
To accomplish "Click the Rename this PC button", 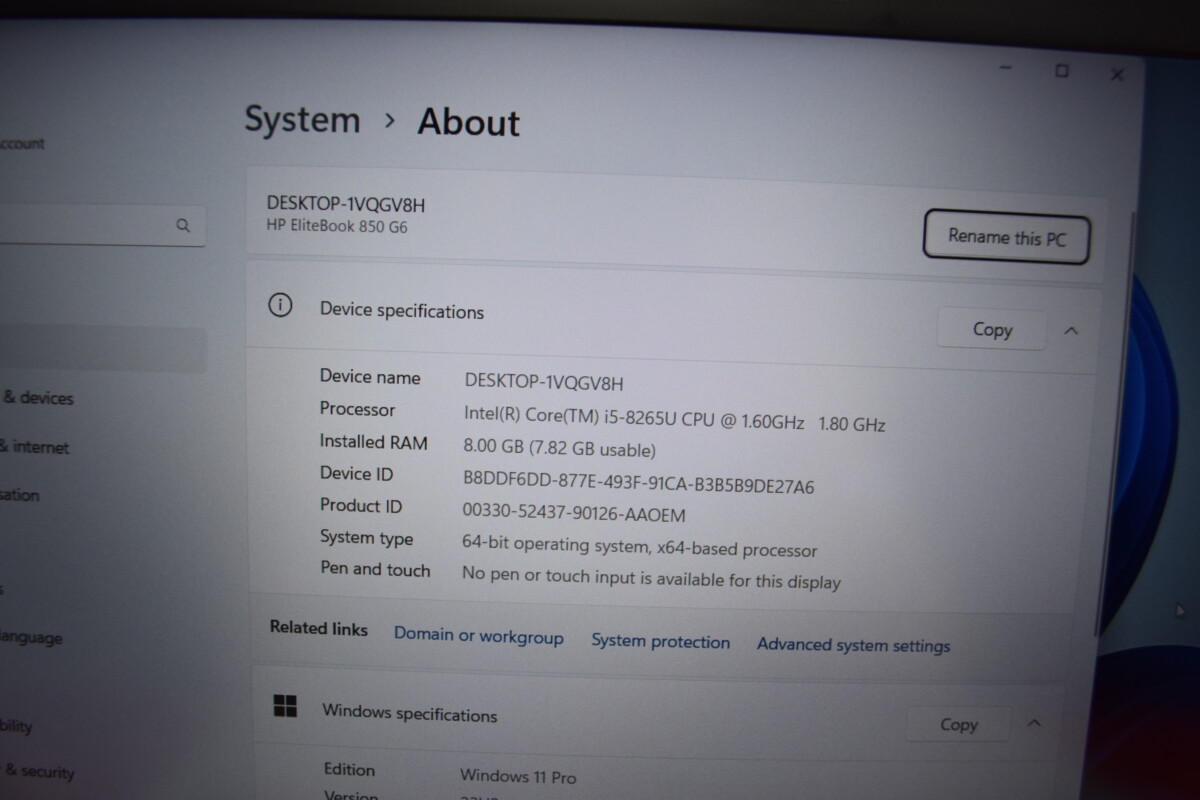I will pyautogui.click(x=1006, y=237).
